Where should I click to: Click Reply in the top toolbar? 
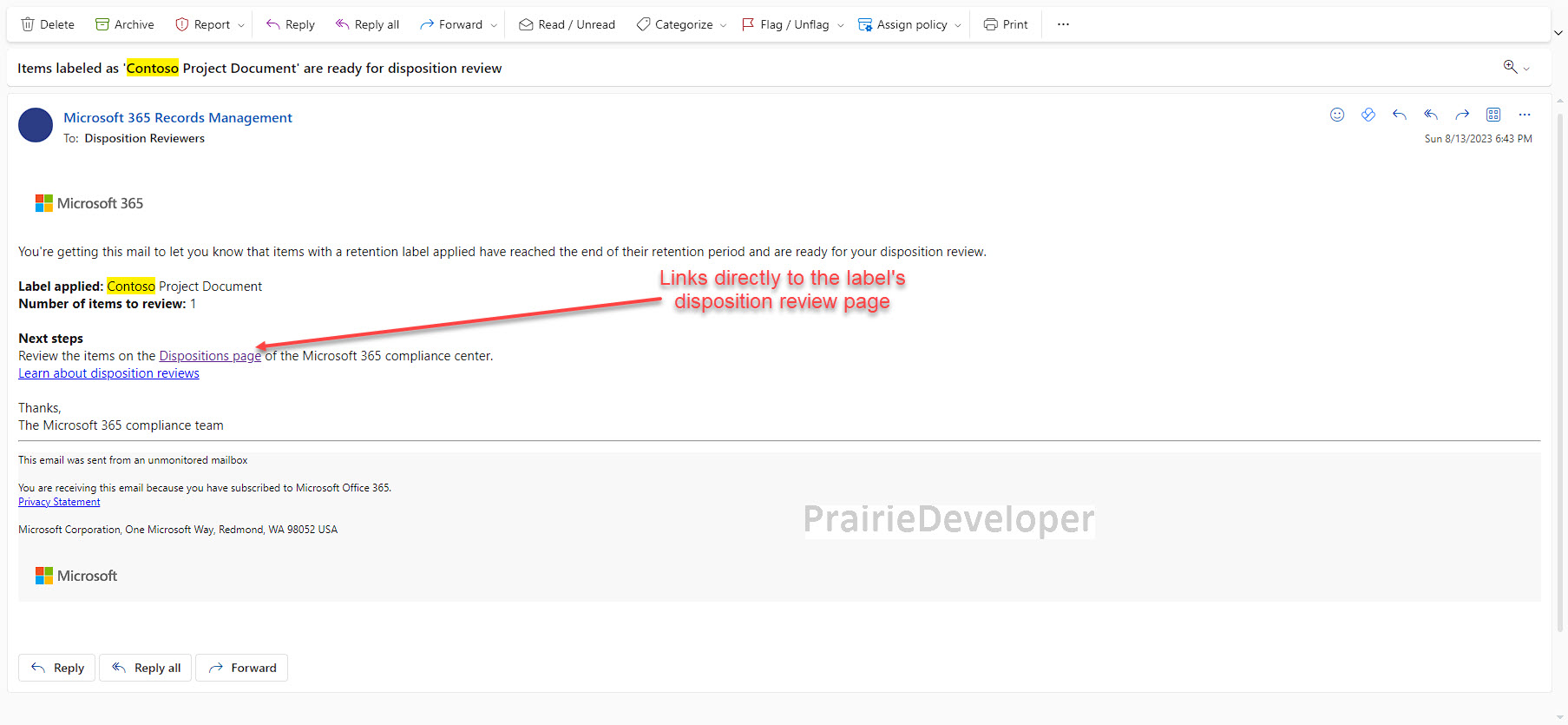290,24
